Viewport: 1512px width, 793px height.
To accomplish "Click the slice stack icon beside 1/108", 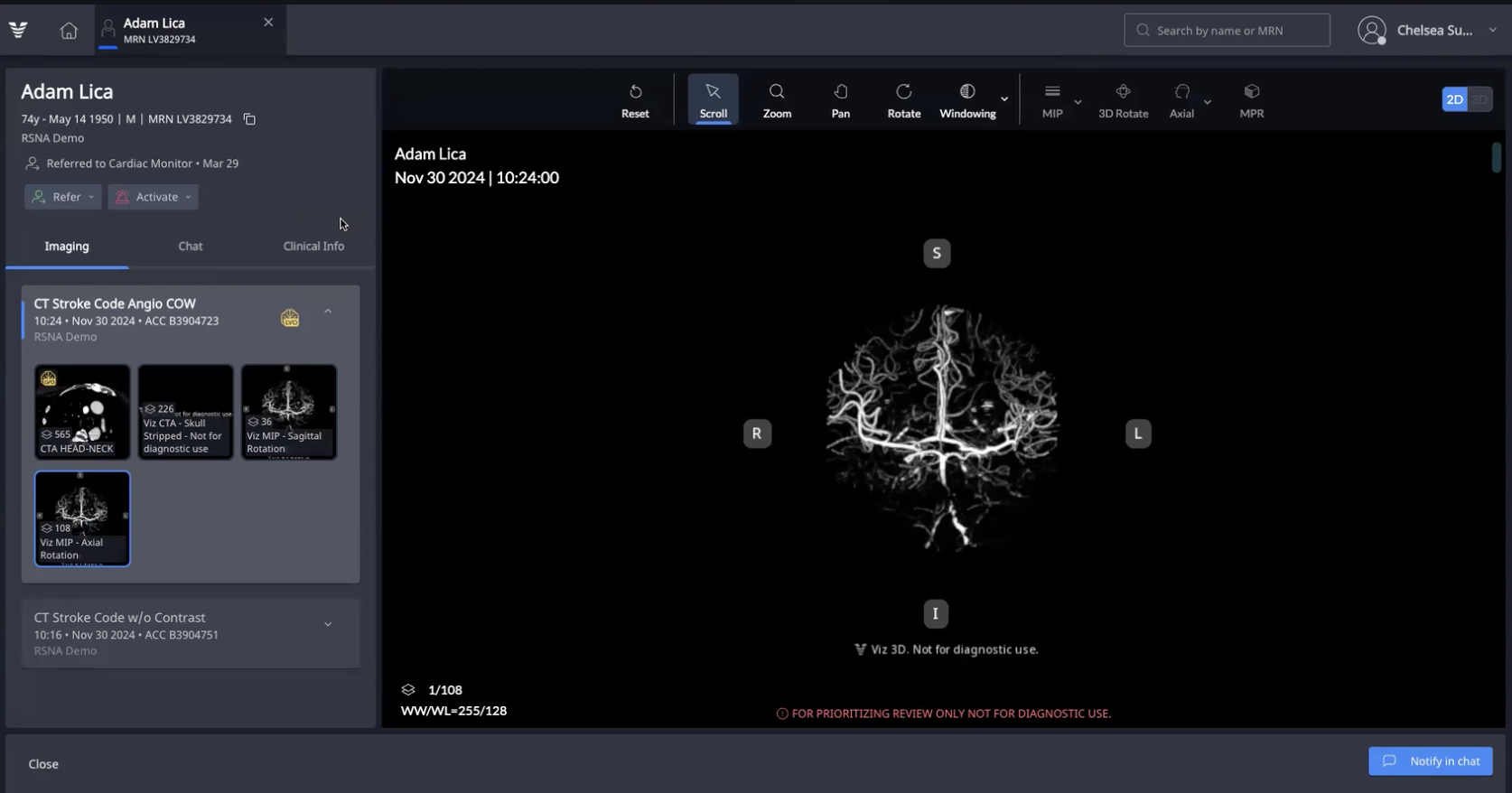I will point(408,689).
